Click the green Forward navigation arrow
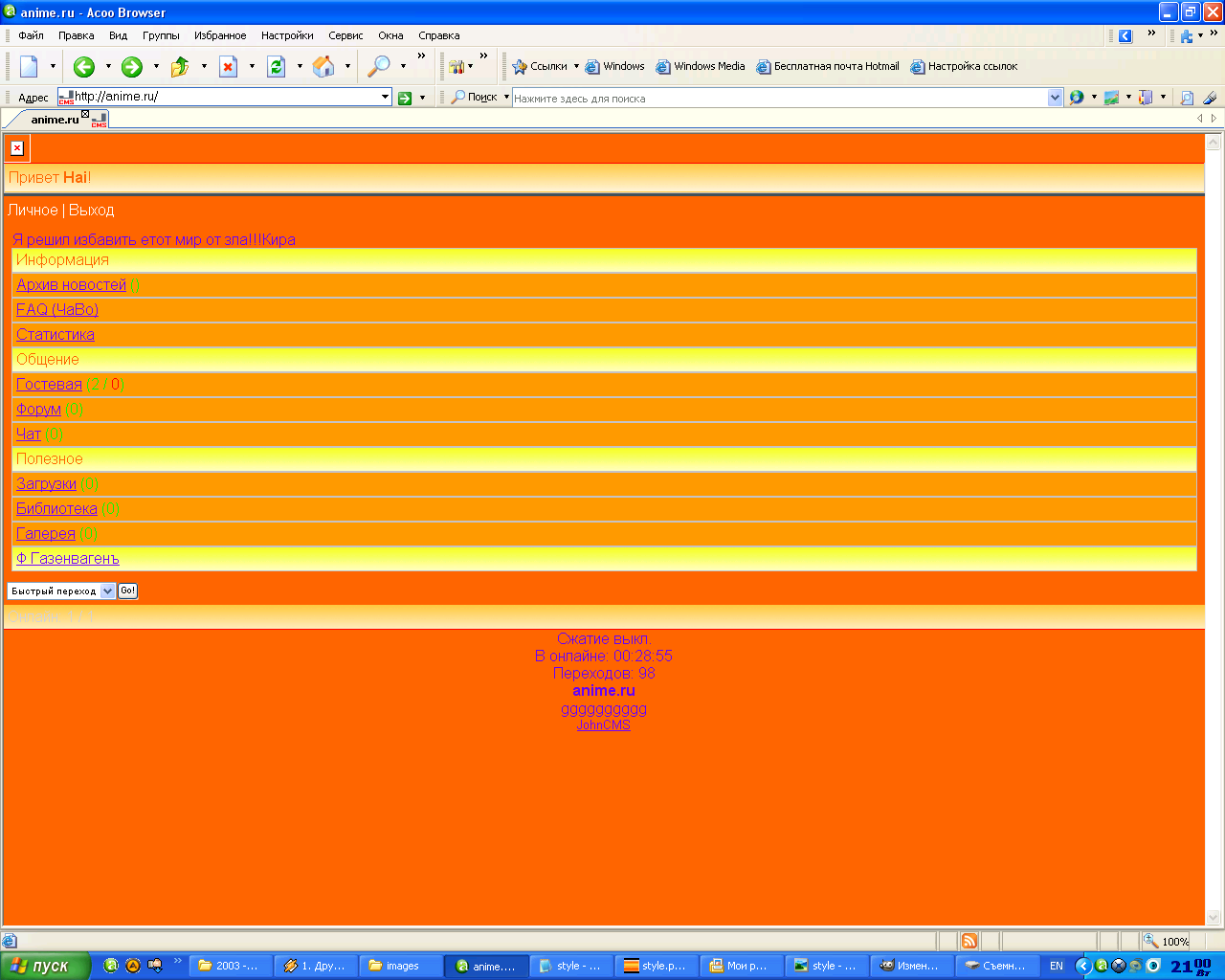The width and height of the screenshot is (1225, 980). point(132,66)
